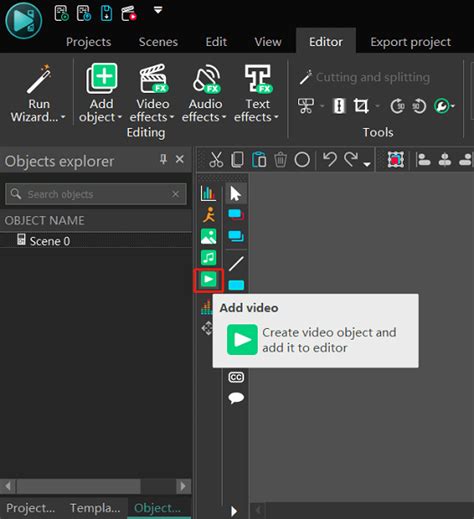474x519 pixels.
Task: Click the save project quick access icon
Action: pyautogui.click(x=106, y=13)
